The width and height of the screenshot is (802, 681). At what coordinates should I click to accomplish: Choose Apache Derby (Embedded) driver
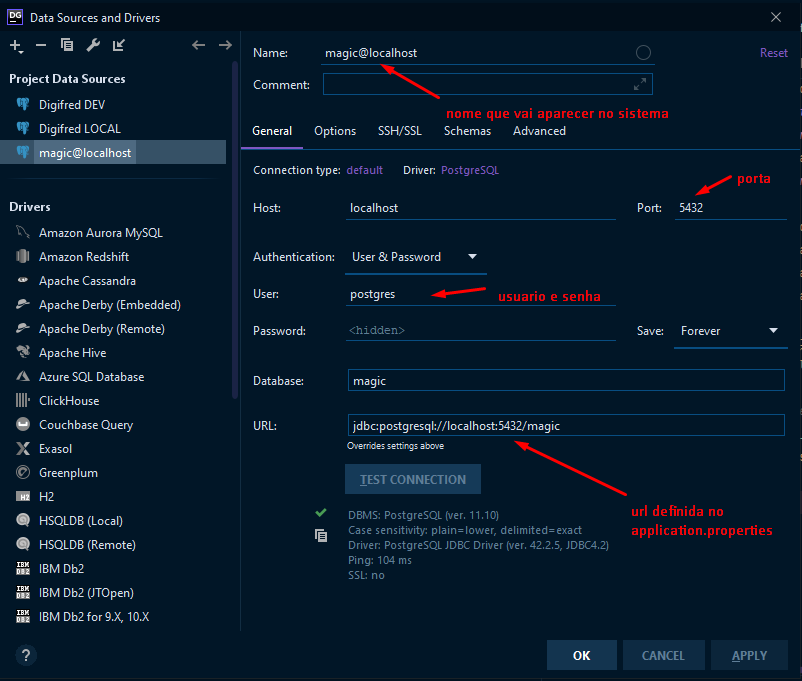click(113, 305)
